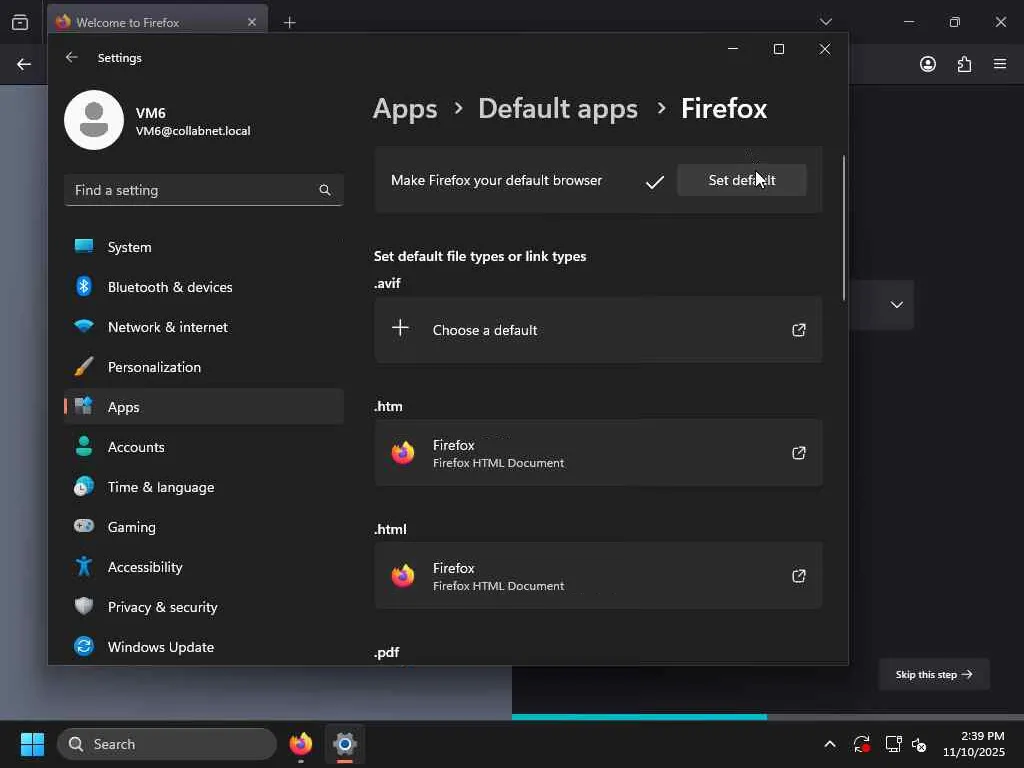Go to Default apps breadcrumb
Viewport: 1024px width, 768px height.
[x=558, y=108]
